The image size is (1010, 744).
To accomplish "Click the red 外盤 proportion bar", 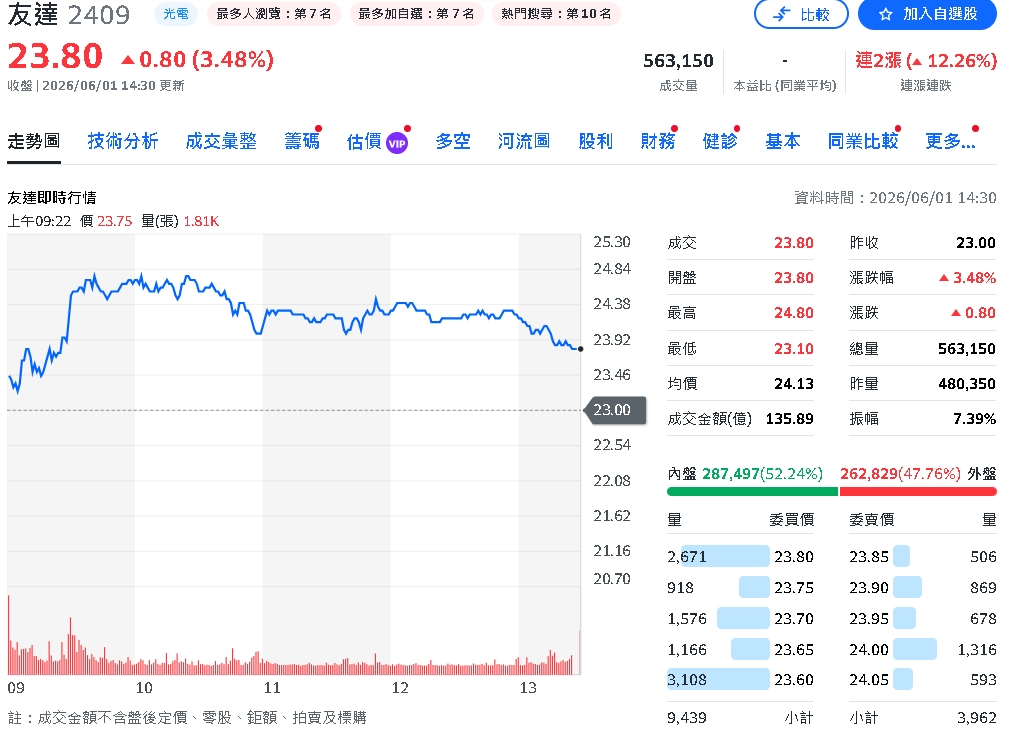I will click(918, 492).
